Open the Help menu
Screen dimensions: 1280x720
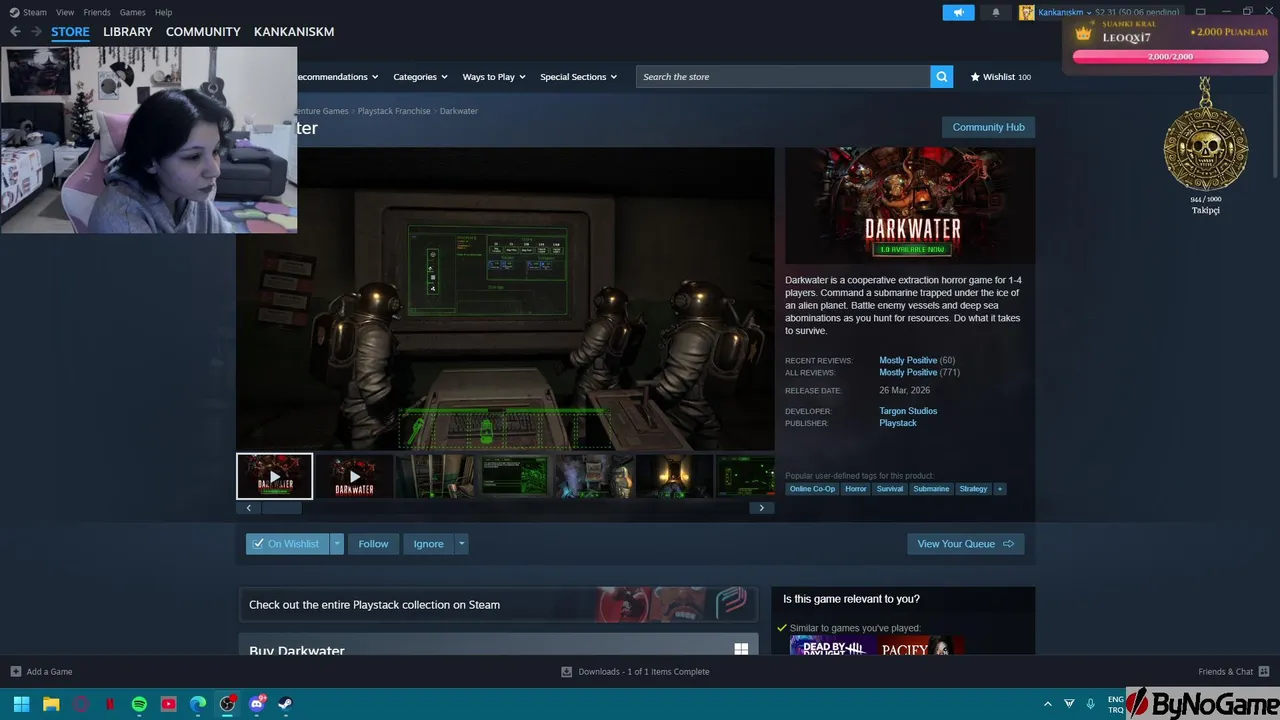(x=164, y=12)
